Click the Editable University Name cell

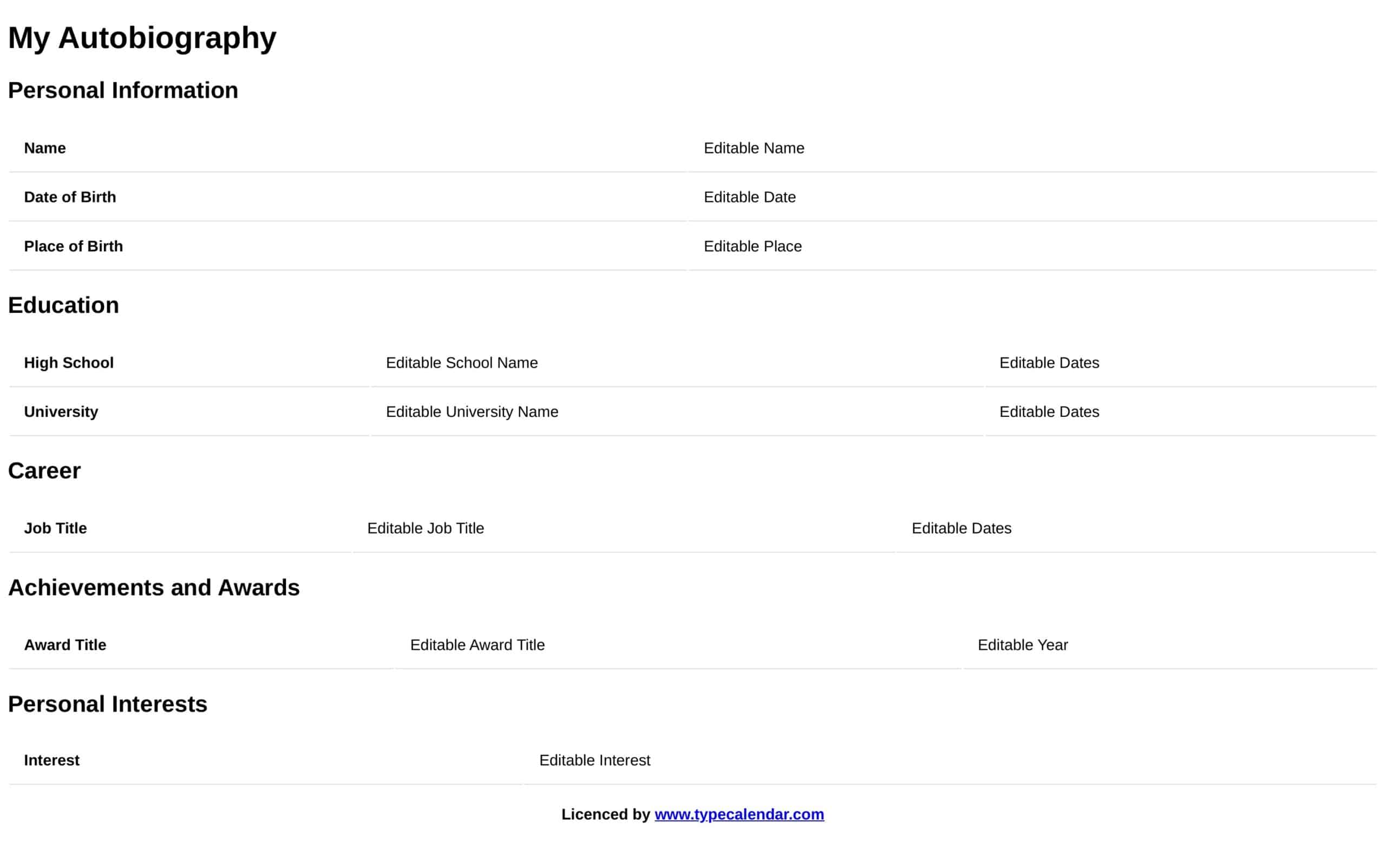pyautogui.click(x=472, y=412)
